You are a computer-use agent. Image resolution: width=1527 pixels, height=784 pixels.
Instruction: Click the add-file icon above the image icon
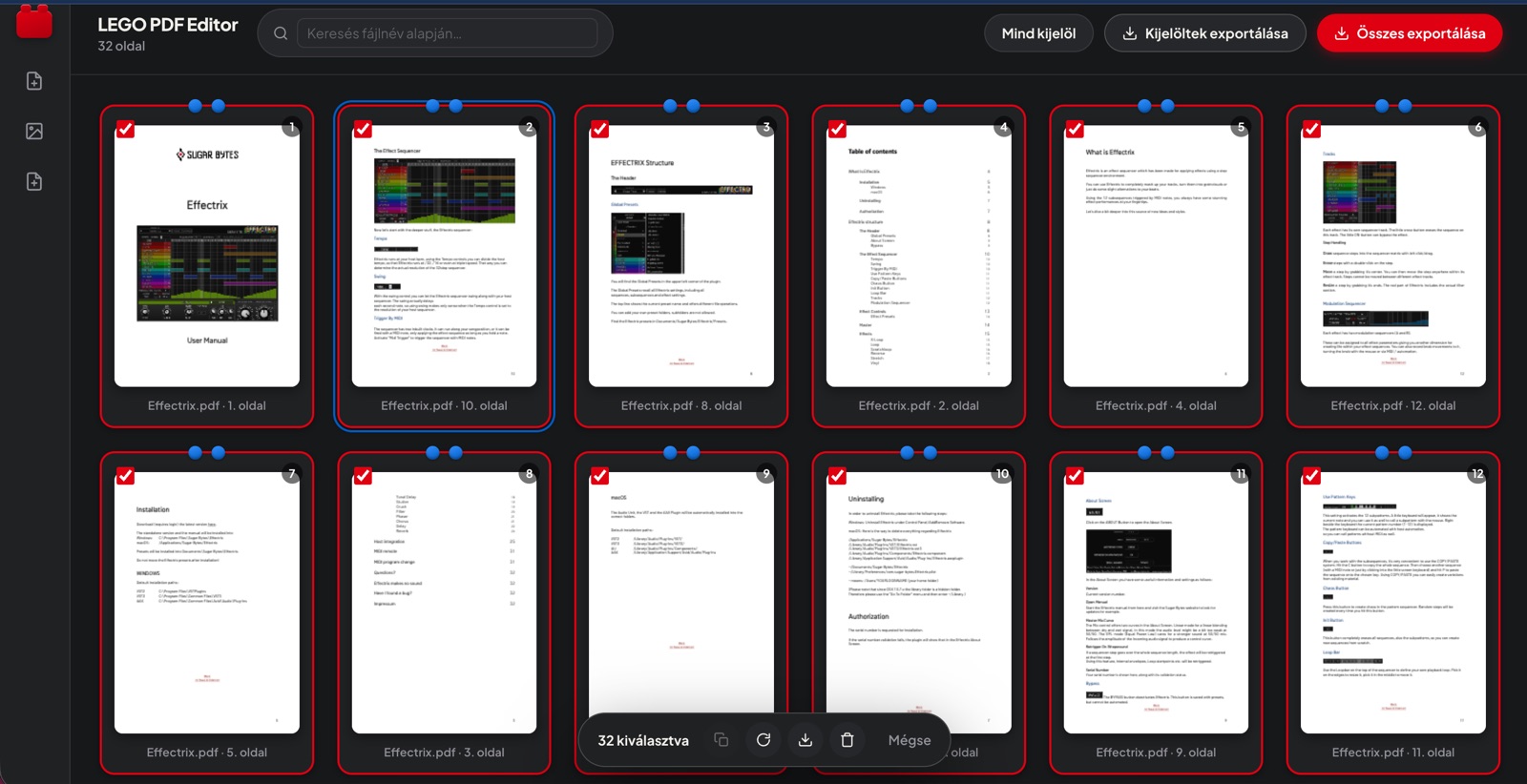(x=34, y=81)
